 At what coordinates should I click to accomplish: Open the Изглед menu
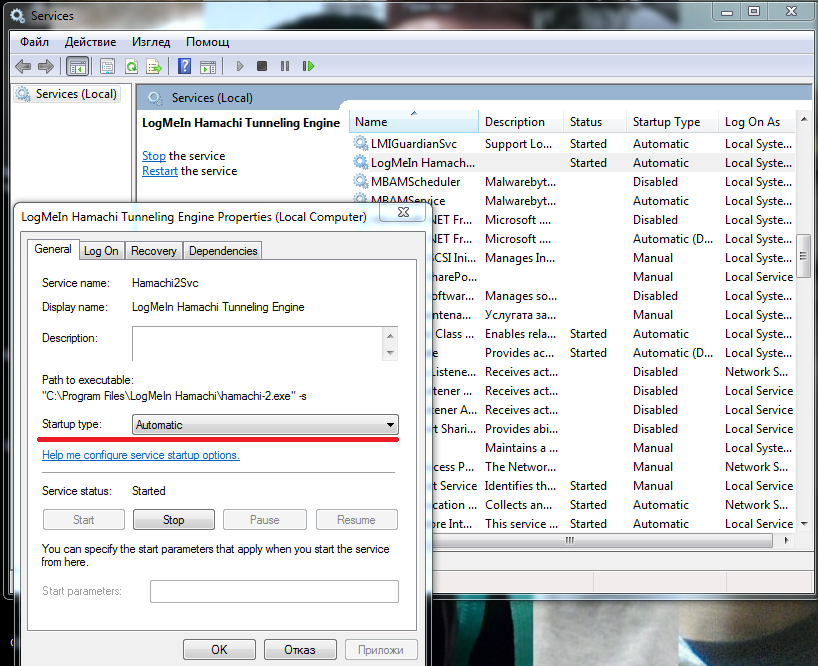(151, 42)
